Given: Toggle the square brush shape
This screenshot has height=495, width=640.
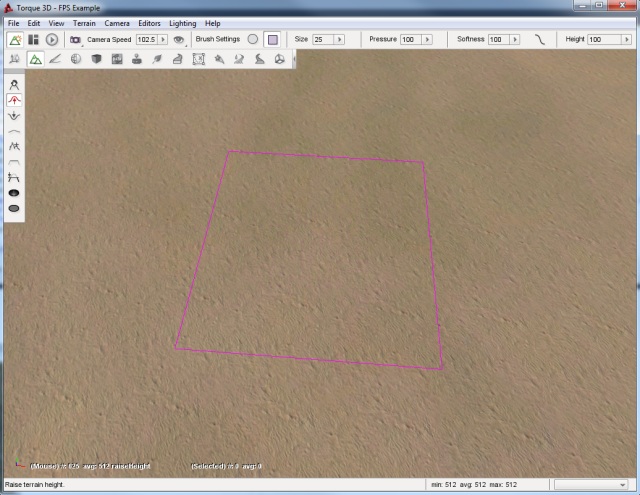Looking at the screenshot, I should point(272,39).
